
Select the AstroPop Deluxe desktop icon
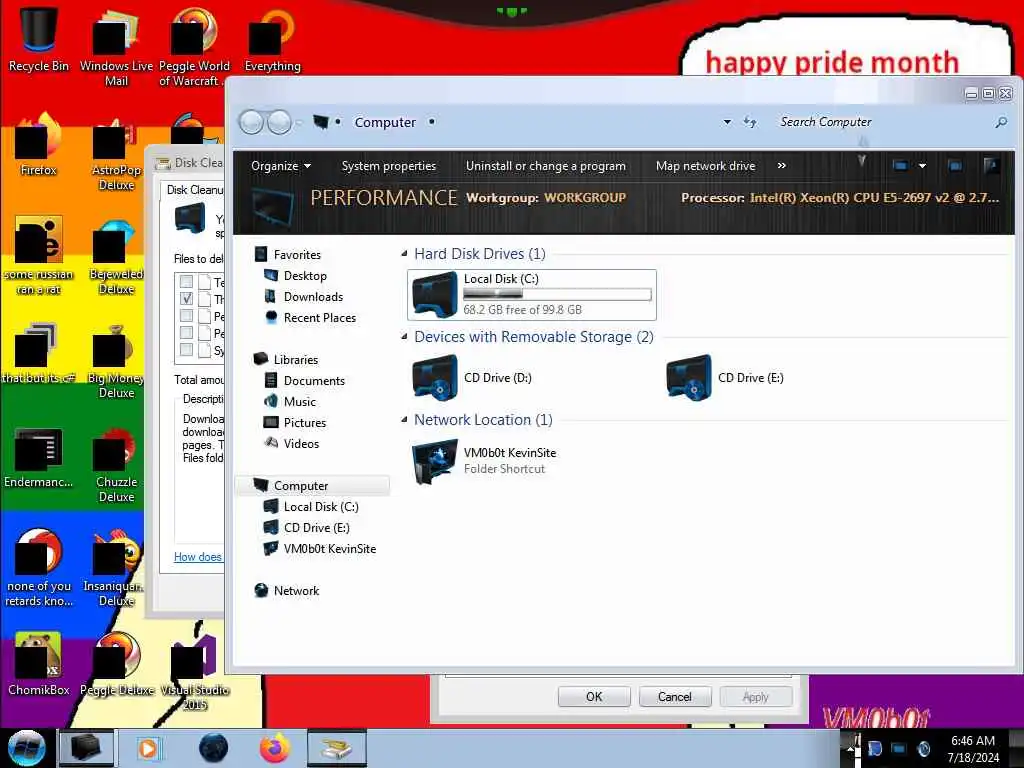(x=116, y=153)
